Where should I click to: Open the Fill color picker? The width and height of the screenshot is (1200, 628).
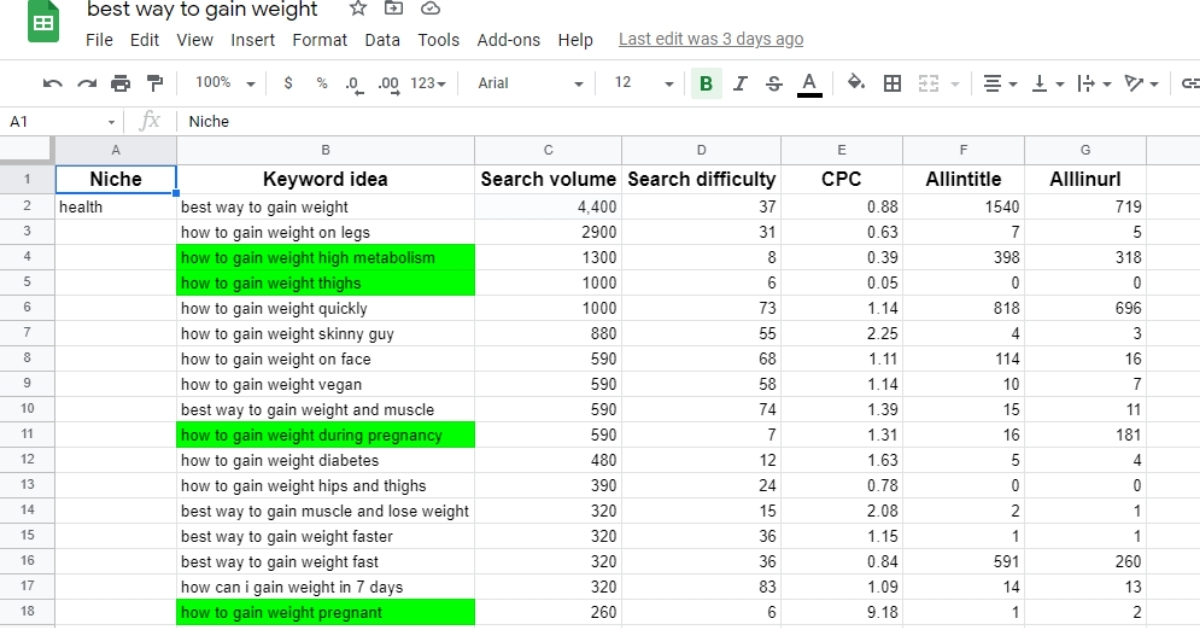pyautogui.click(x=857, y=83)
